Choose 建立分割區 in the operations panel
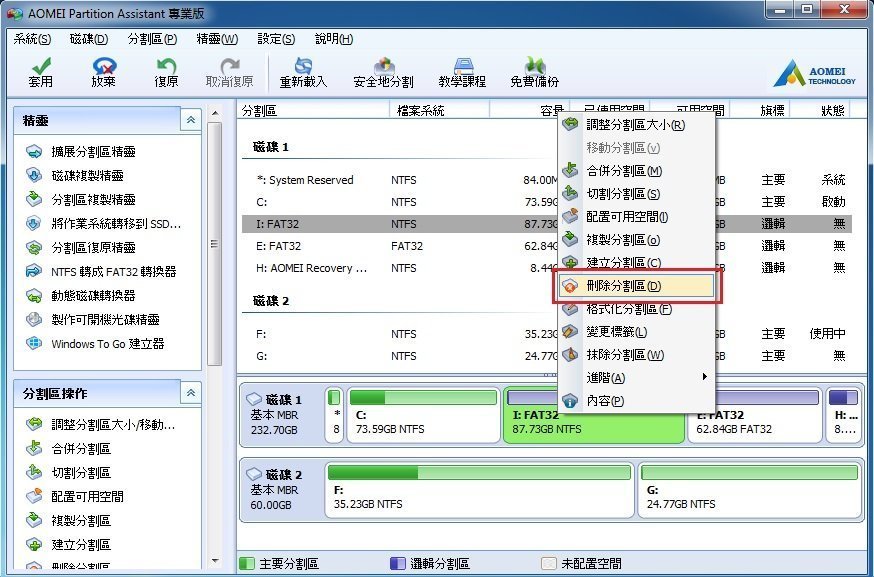The image size is (874, 577). coord(69,545)
